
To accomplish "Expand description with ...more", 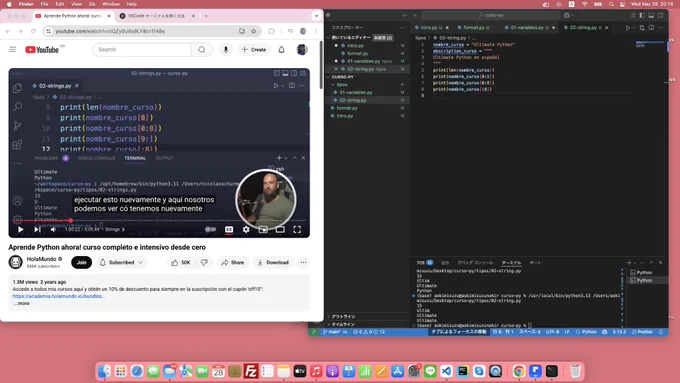I will [x=22, y=303].
